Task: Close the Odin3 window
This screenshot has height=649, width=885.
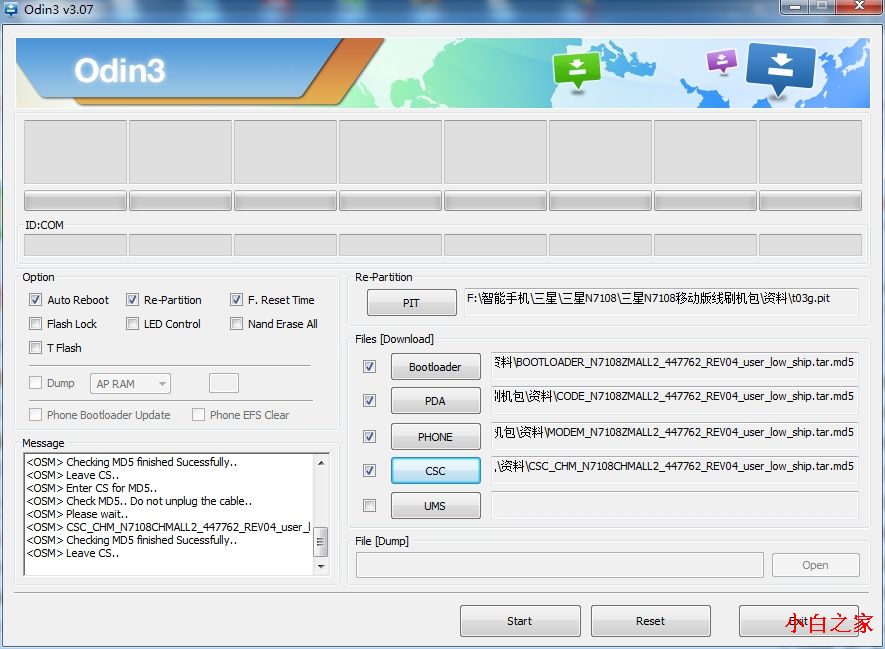Action: click(x=859, y=6)
